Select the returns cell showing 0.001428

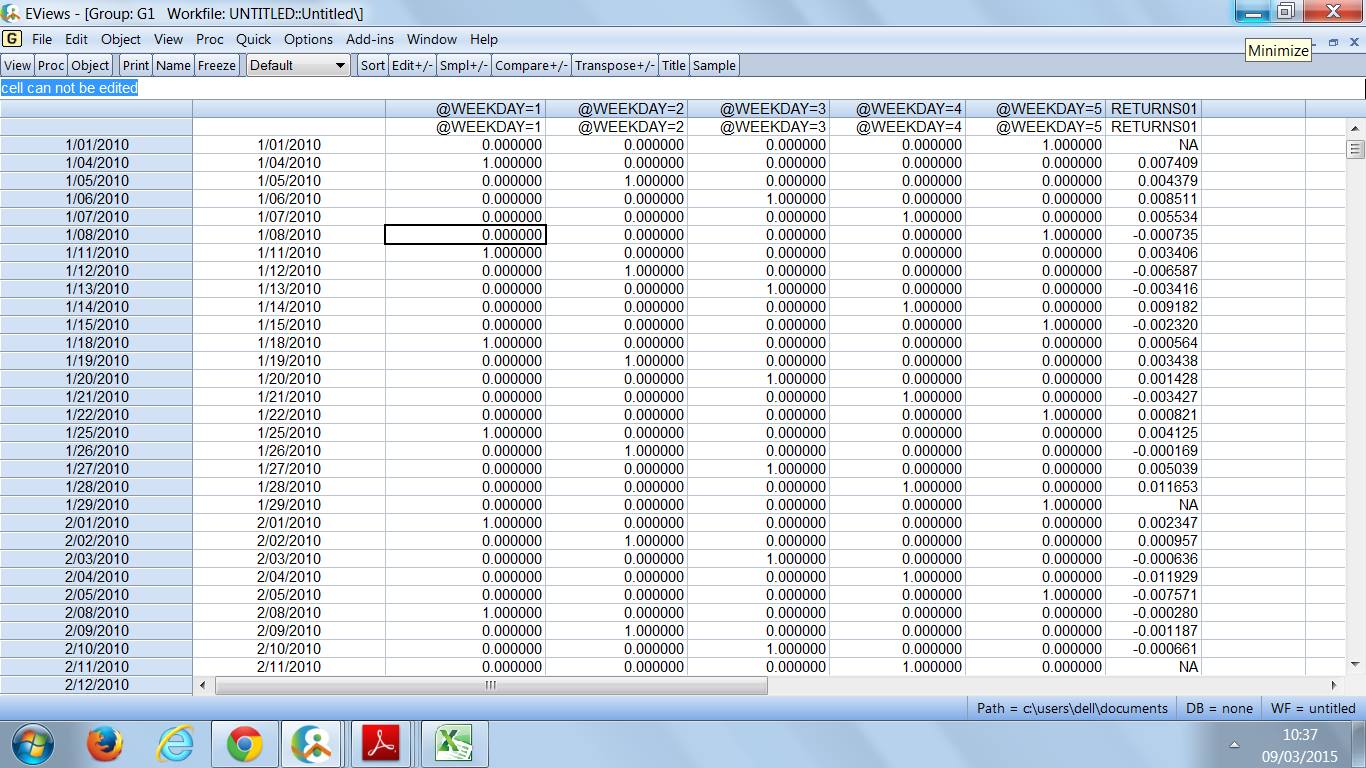(1152, 379)
